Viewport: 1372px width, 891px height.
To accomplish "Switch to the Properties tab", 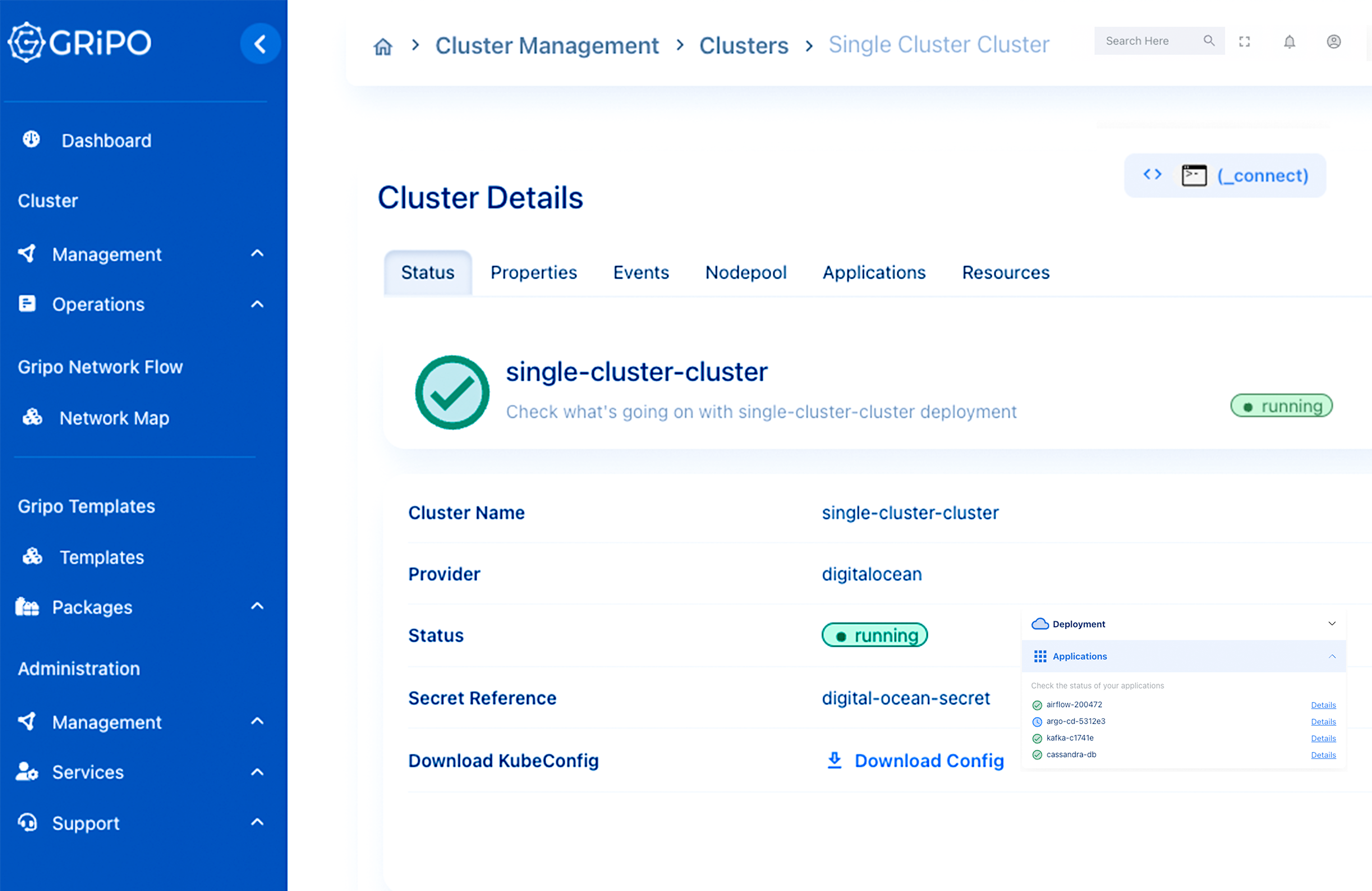I will click(533, 272).
